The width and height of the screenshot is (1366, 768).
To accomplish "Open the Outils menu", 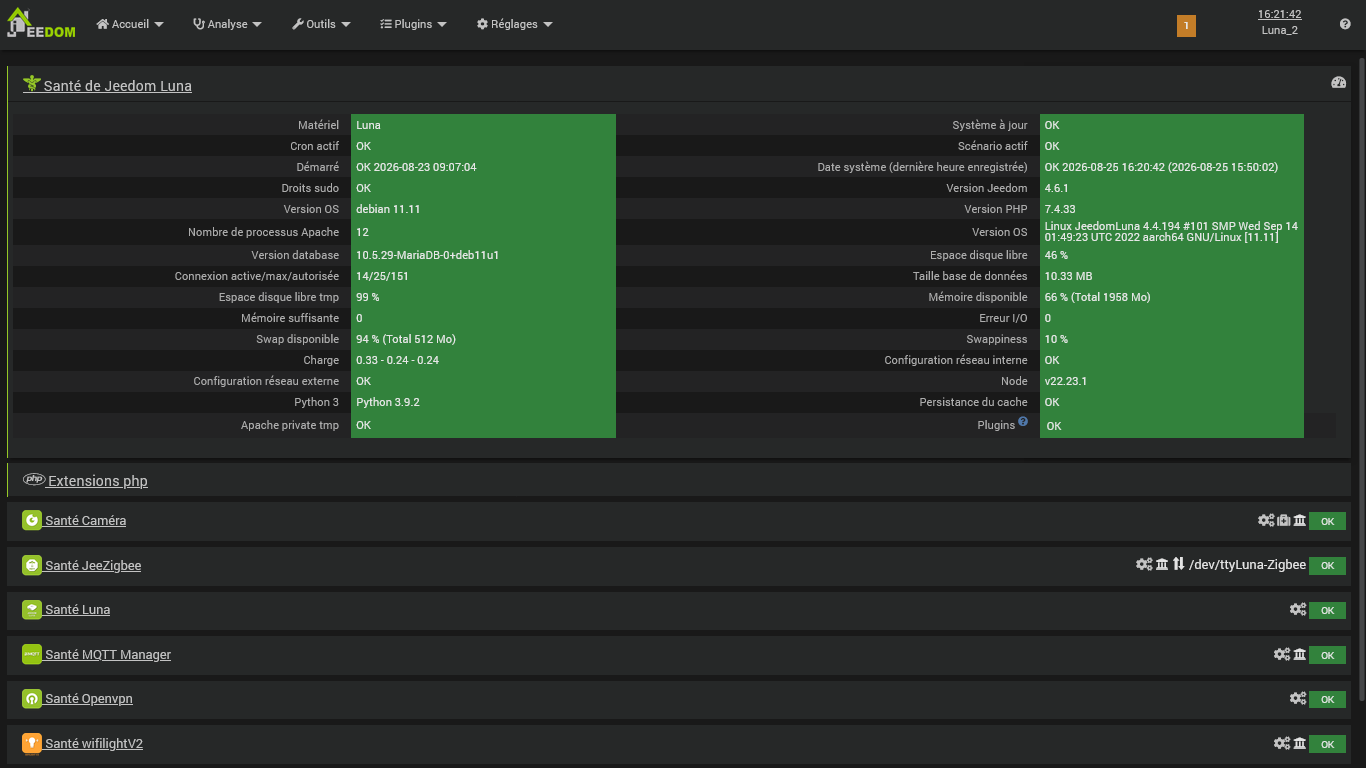I will (321, 24).
